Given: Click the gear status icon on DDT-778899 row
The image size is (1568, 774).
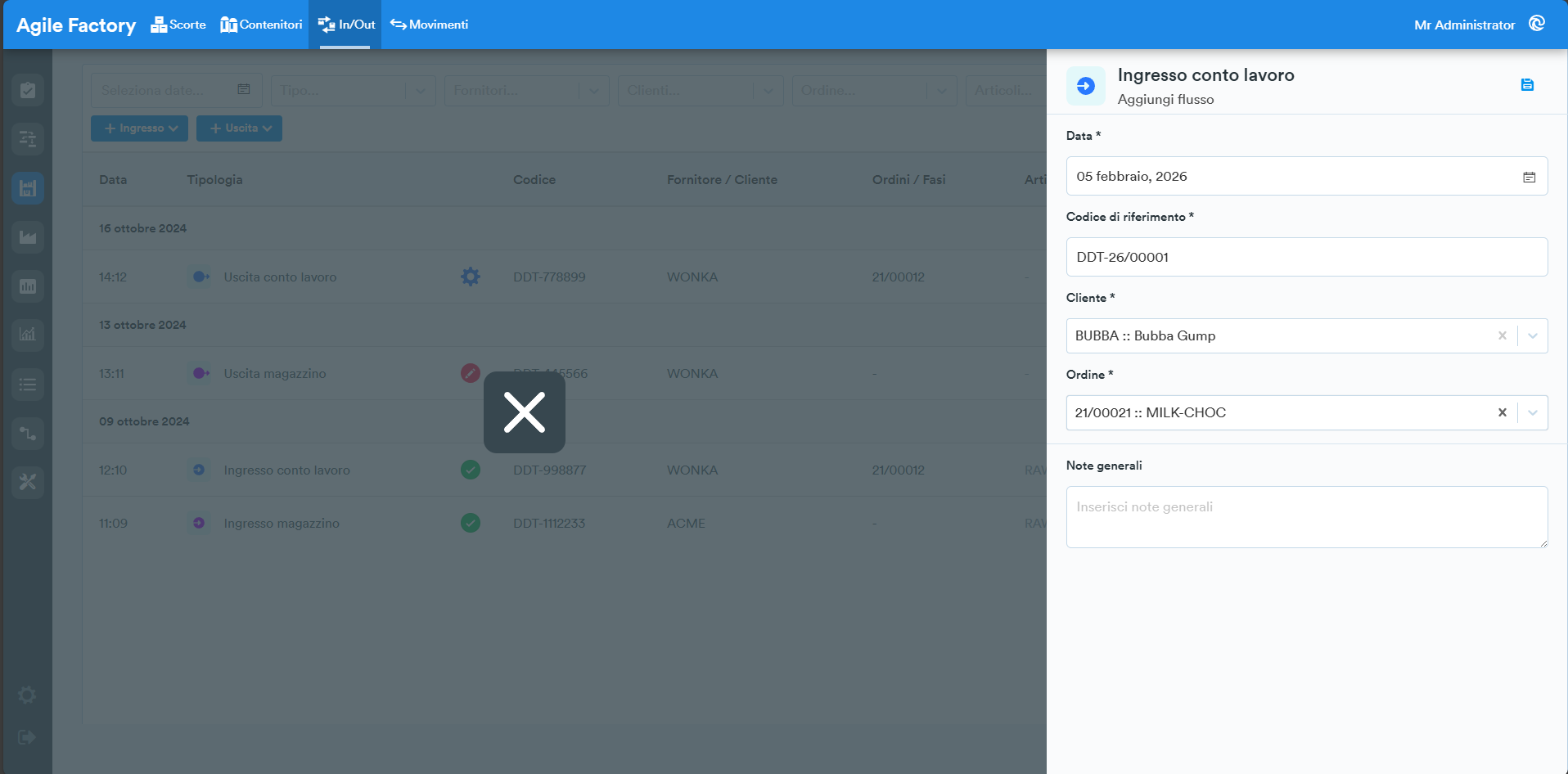Looking at the screenshot, I should pyautogui.click(x=471, y=277).
